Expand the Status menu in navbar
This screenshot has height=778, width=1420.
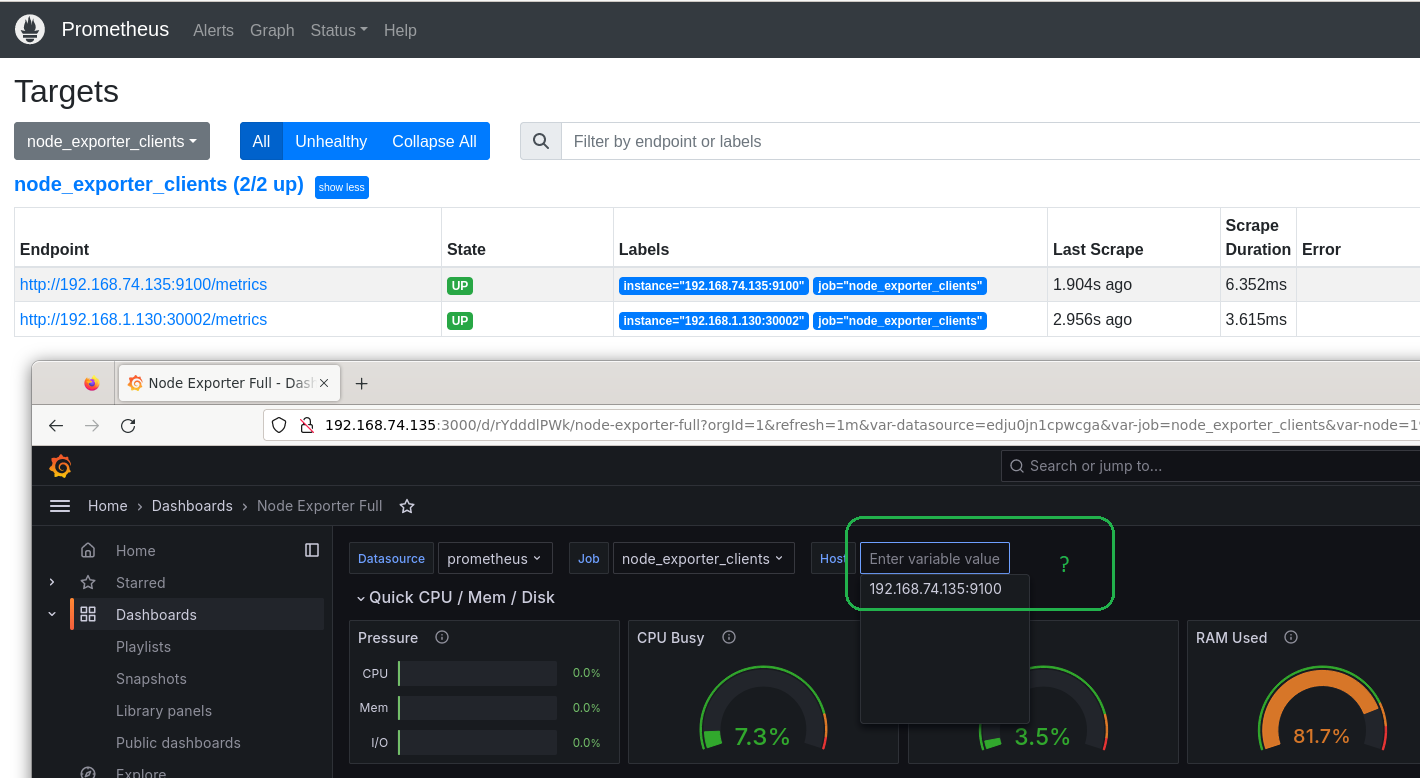(x=339, y=30)
